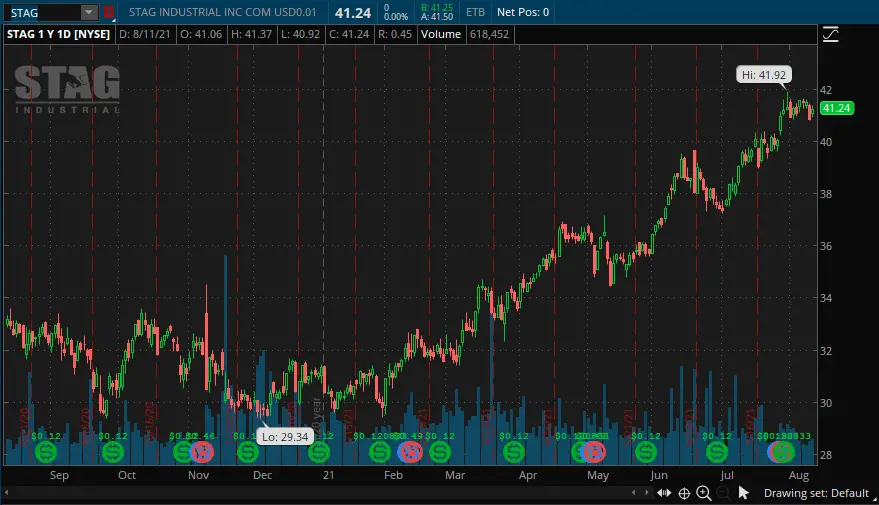Click the last price 41.24 in header

pyautogui.click(x=353, y=13)
